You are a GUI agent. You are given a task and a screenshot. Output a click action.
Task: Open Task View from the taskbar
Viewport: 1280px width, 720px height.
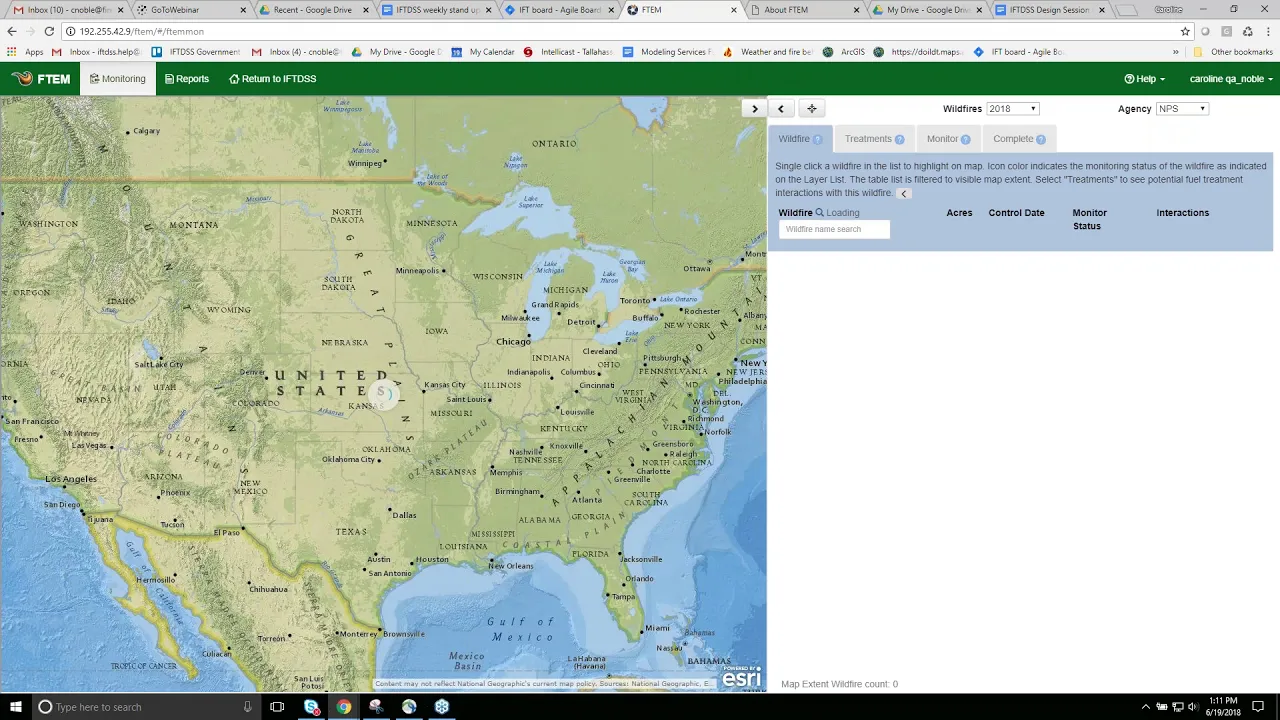[278, 707]
